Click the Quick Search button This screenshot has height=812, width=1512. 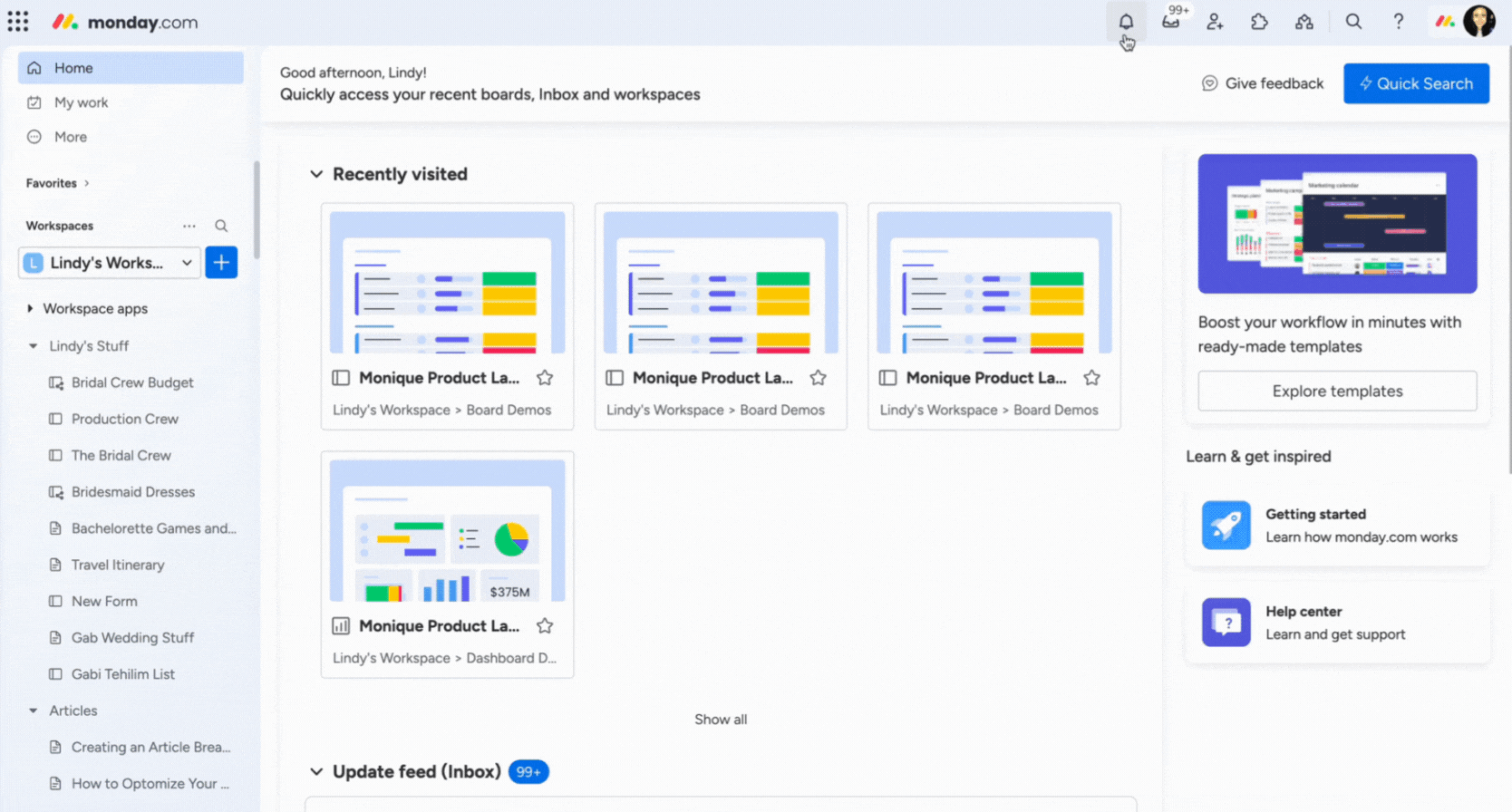1416,83
